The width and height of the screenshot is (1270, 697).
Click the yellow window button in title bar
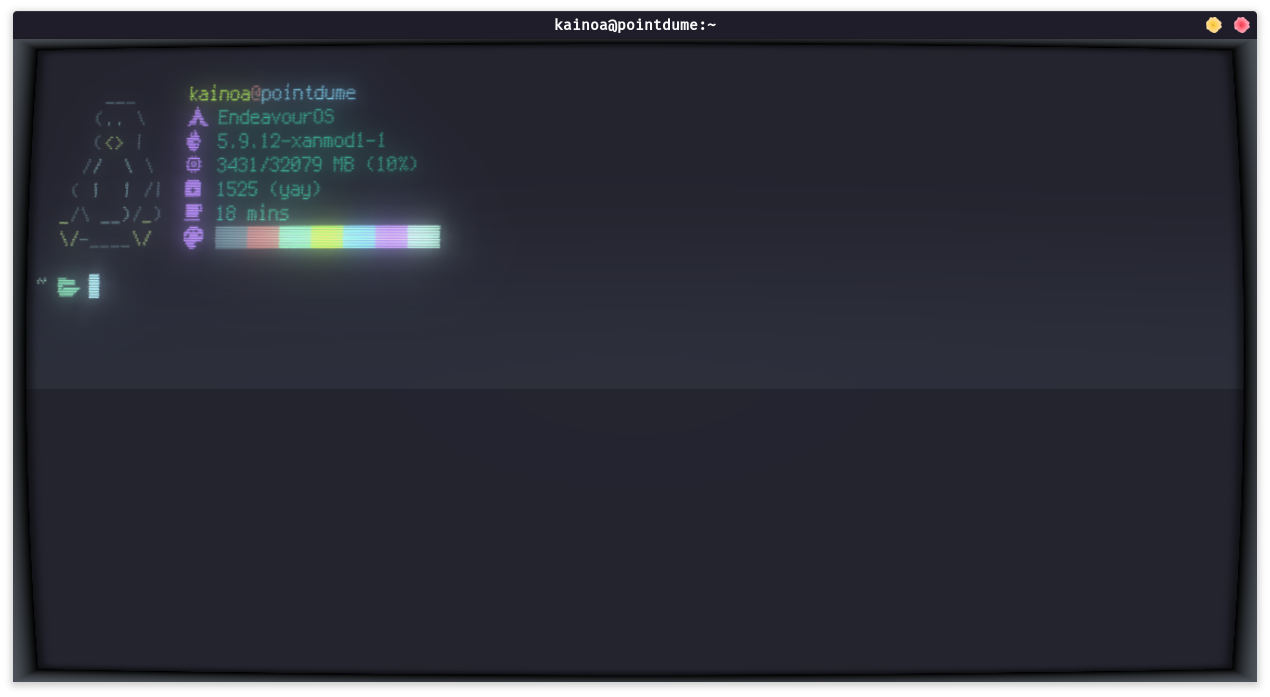click(1213, 25)
